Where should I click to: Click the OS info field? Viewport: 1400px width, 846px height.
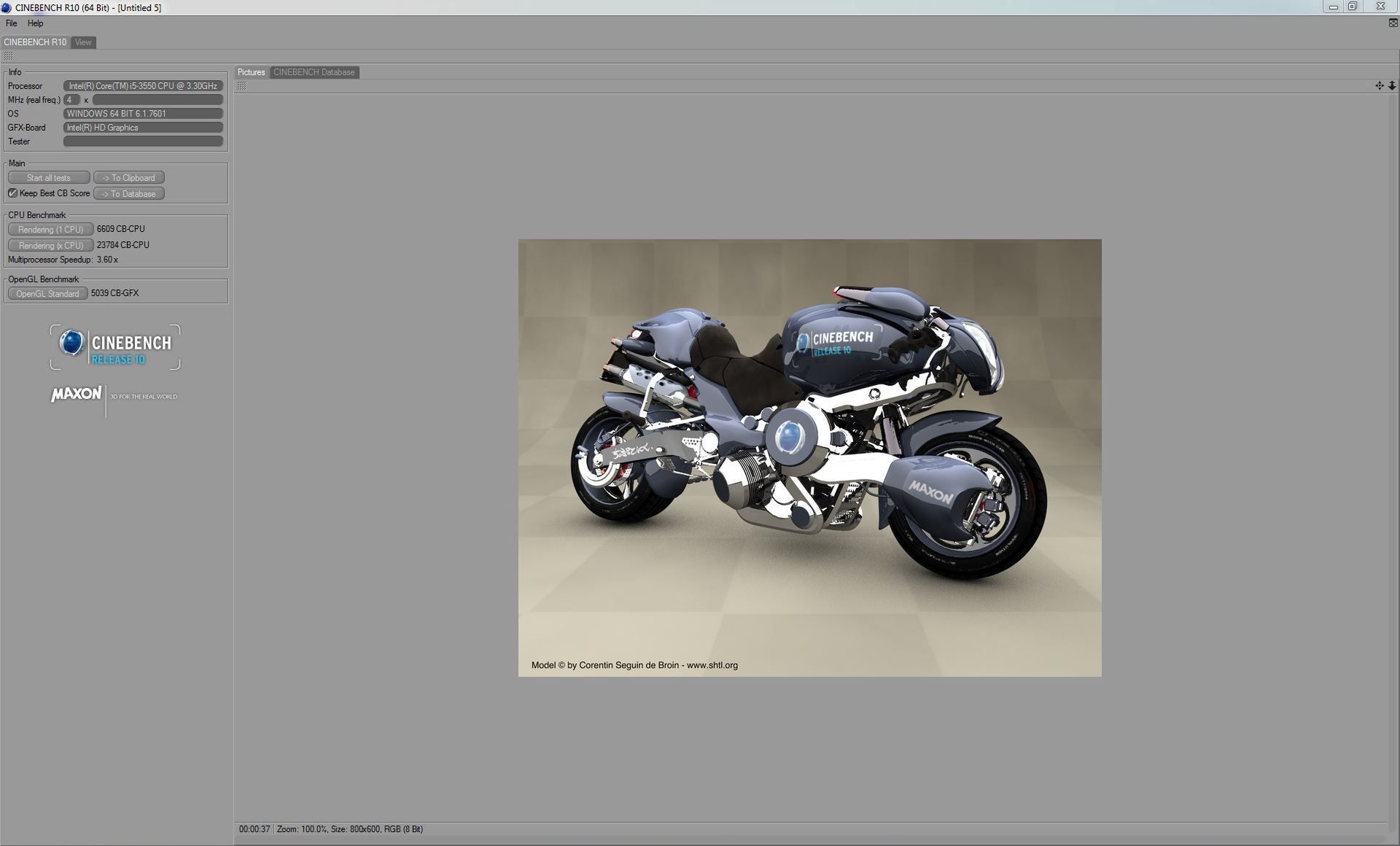coord(143,114)
